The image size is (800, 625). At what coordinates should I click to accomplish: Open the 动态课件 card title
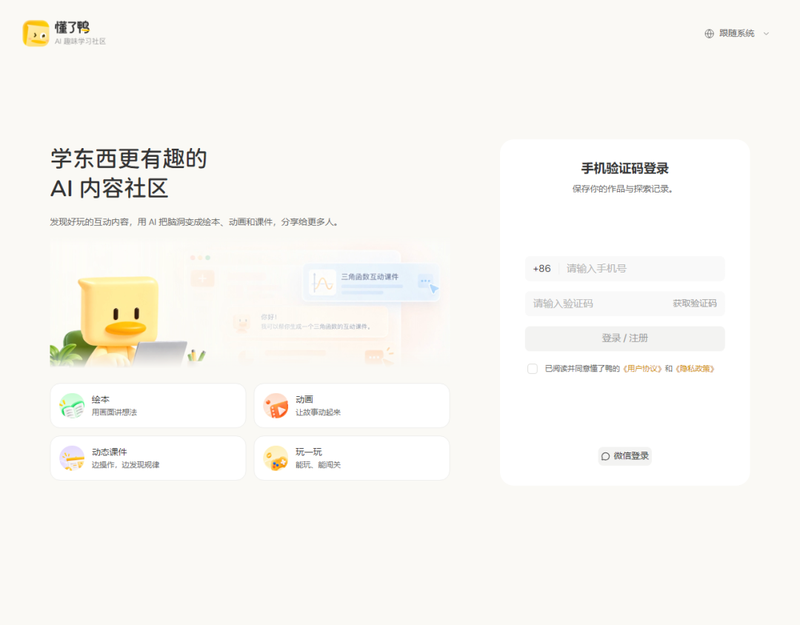(109, 452)
